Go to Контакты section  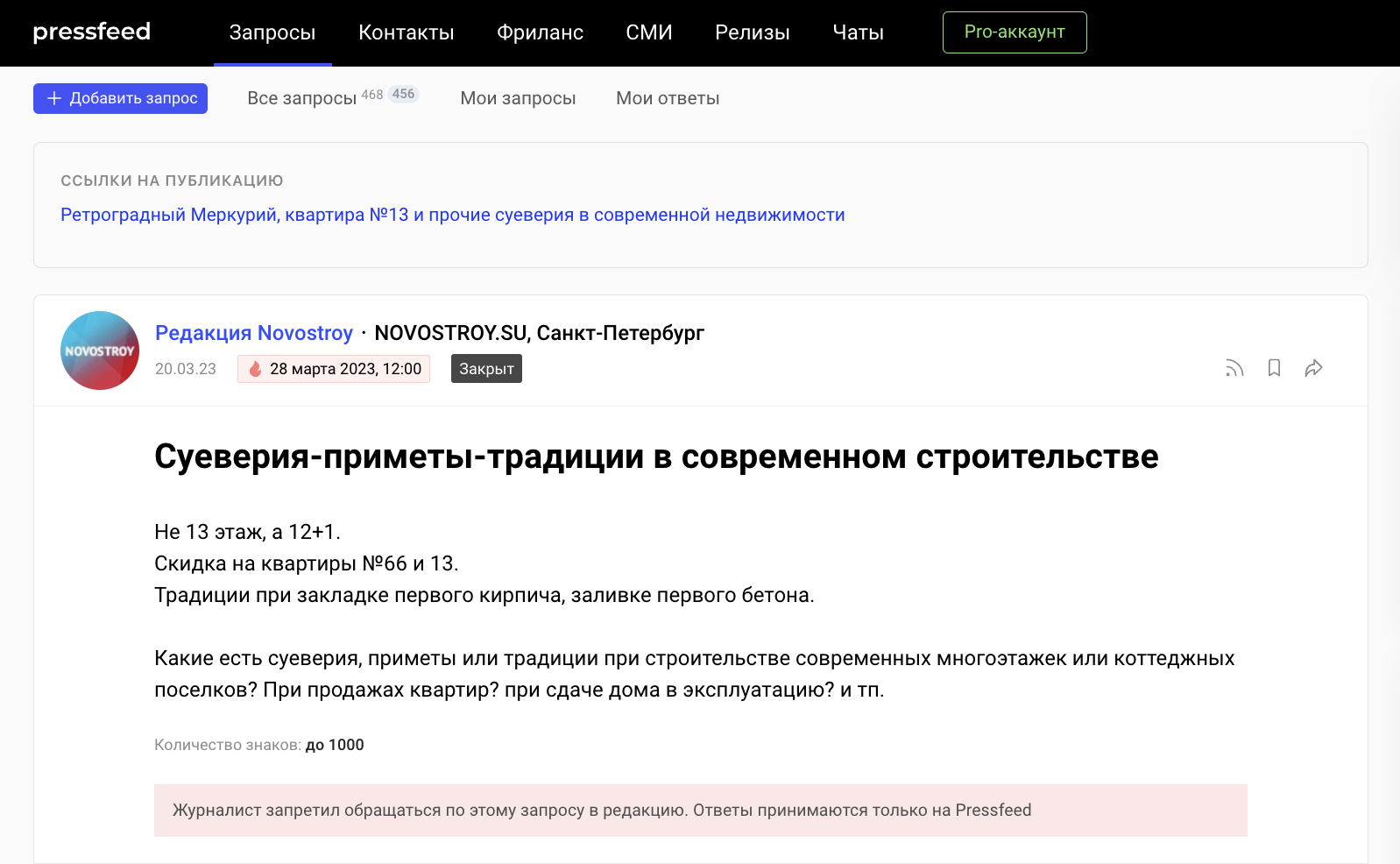click(407, 32)
